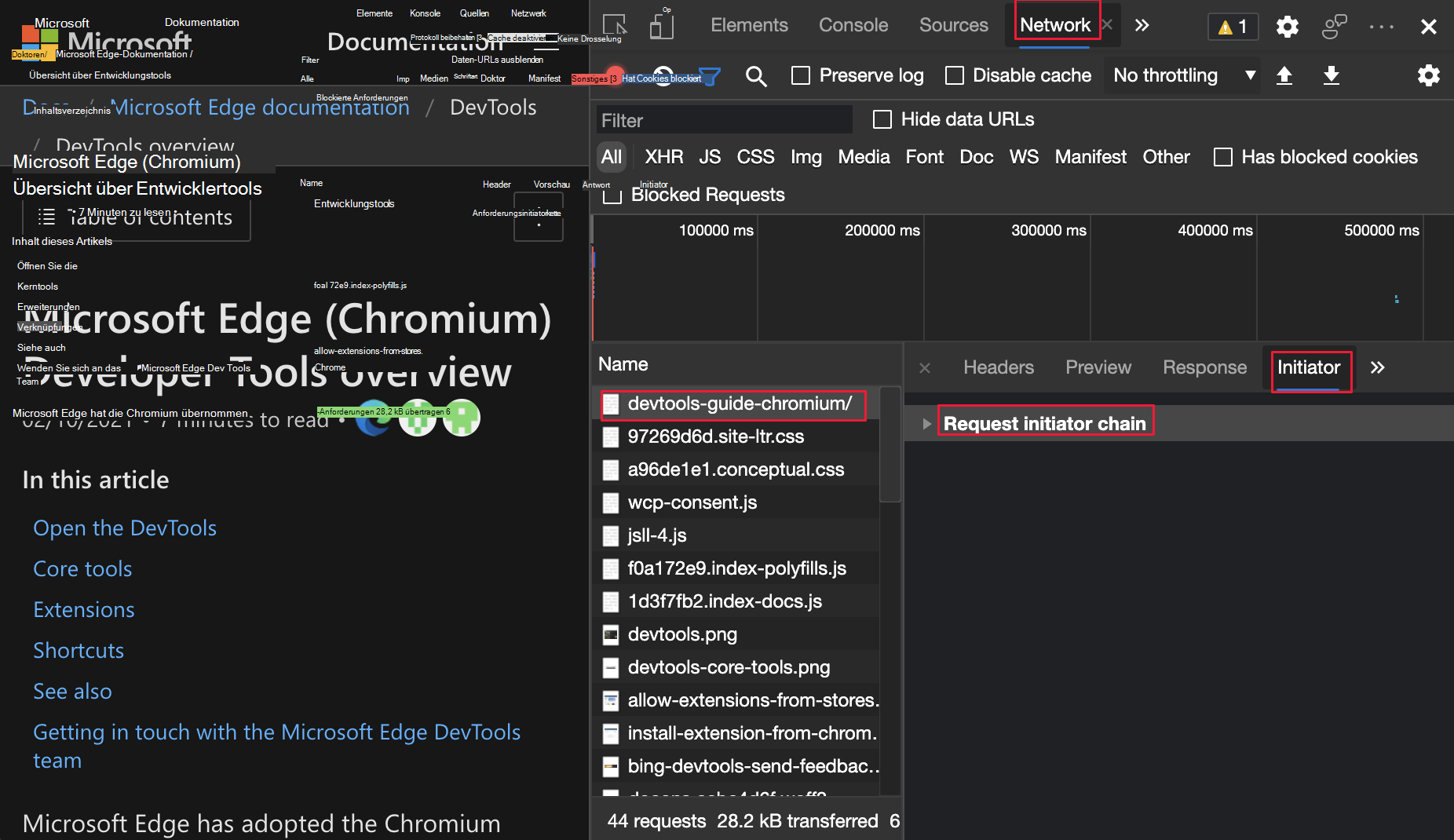The image size is (1454, 840).
Task: Click file icon beside devtools.png
Action: click(x=610, y=634)
